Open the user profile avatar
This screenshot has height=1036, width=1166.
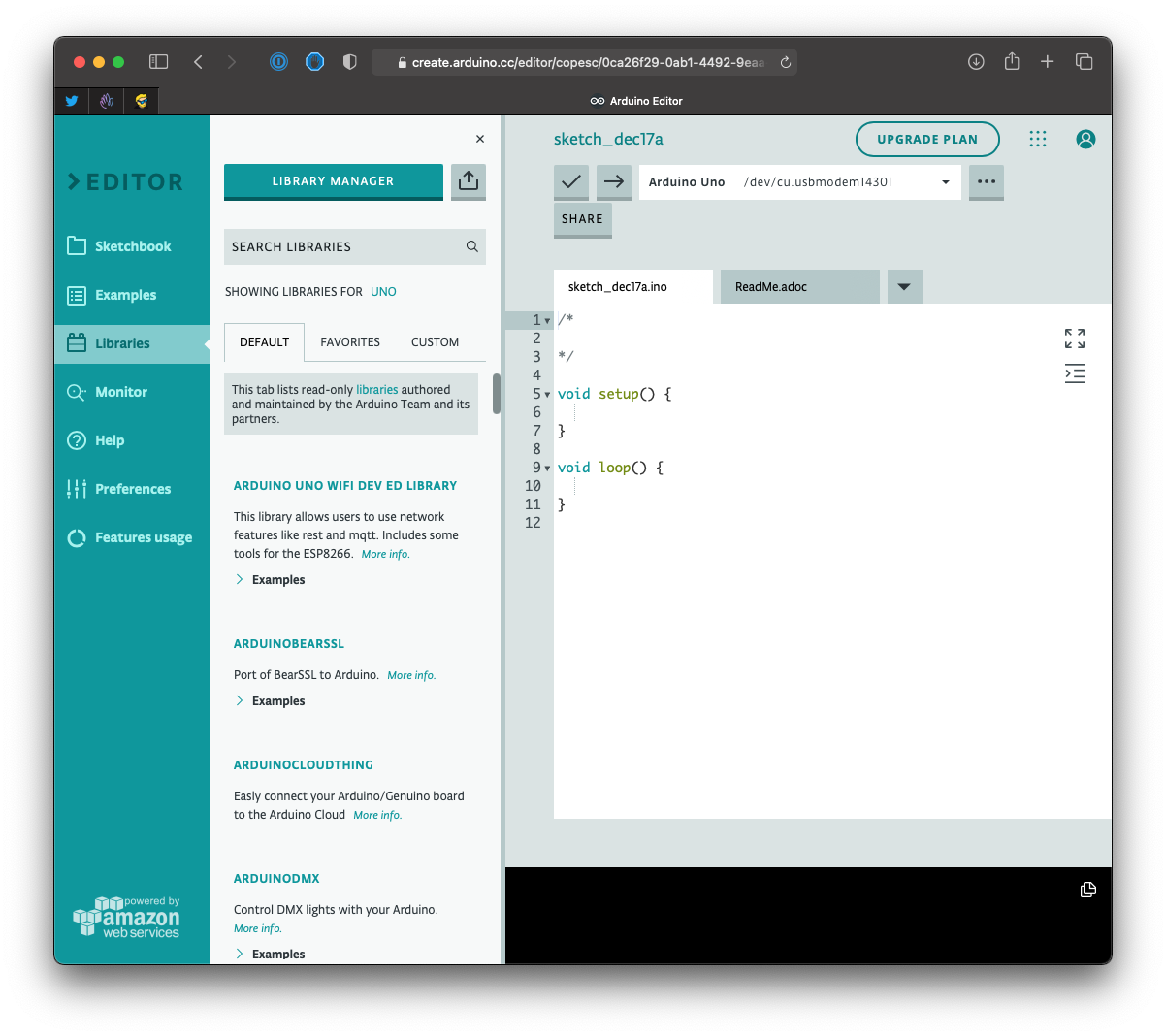coord(1085,139)
